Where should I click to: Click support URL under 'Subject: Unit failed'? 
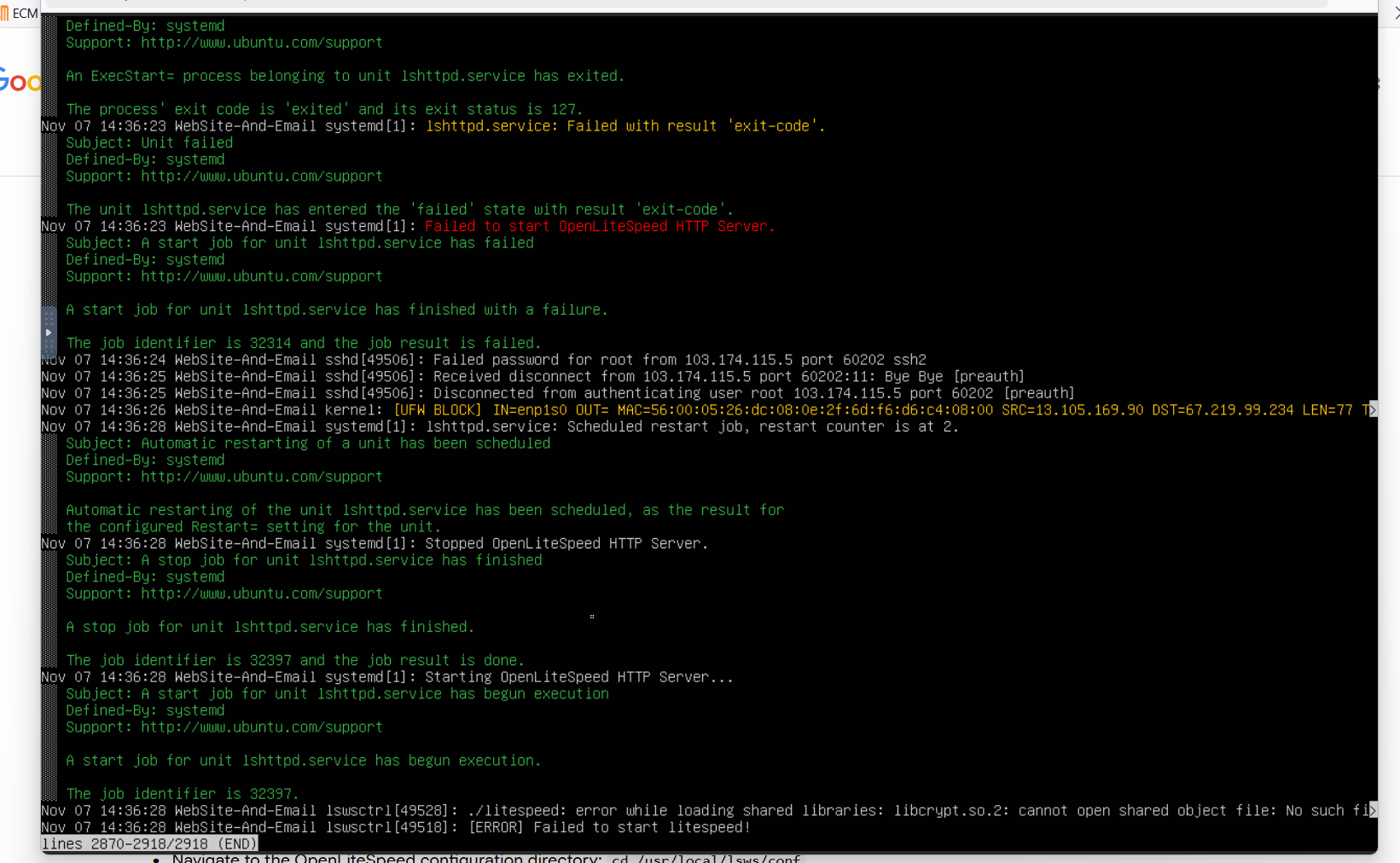click(x=261, y=177)
